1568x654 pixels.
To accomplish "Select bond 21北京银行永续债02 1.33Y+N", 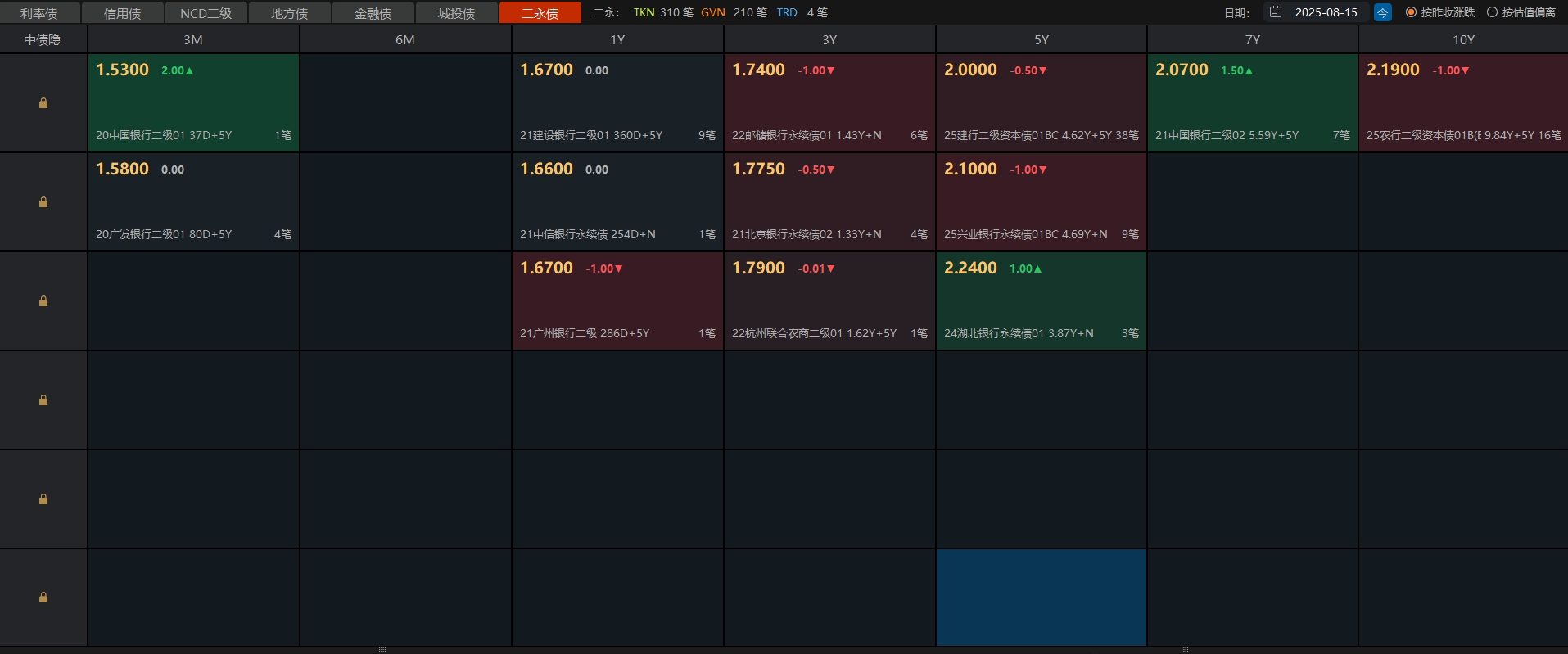I will 807,234.
